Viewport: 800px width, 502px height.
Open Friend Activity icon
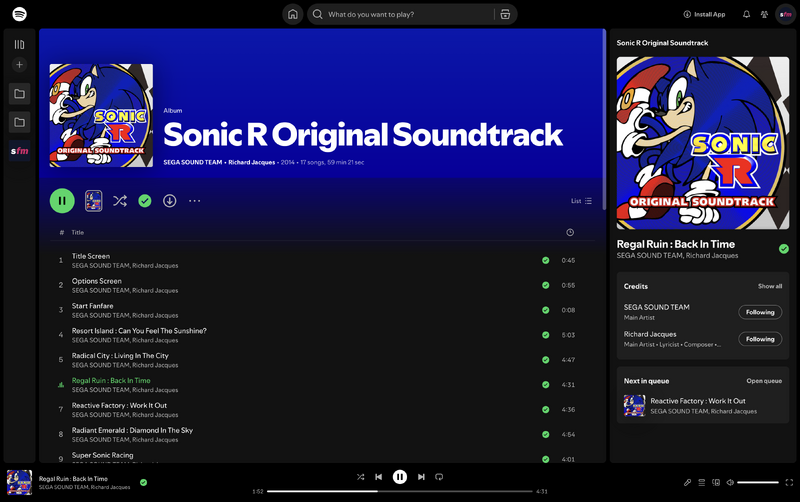(x=764, y=14)
